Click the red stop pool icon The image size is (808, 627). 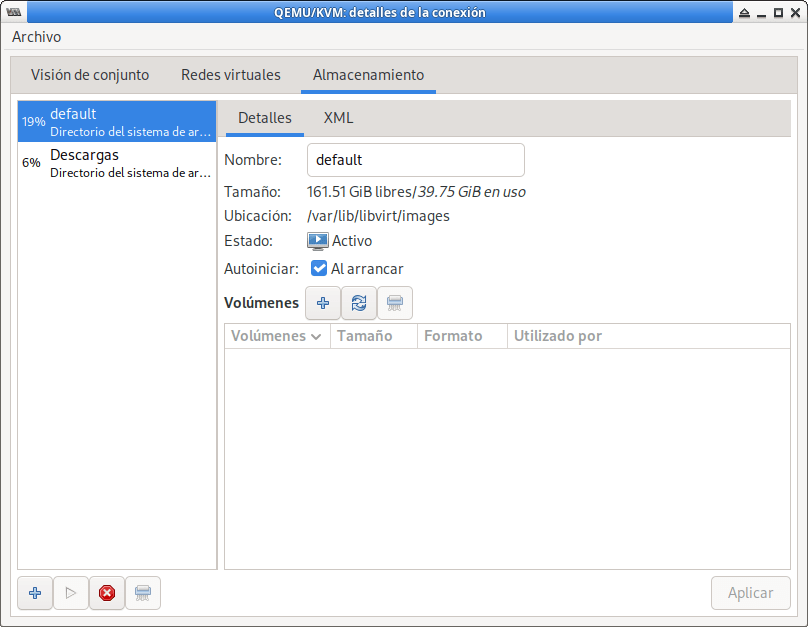click(107, 593)
